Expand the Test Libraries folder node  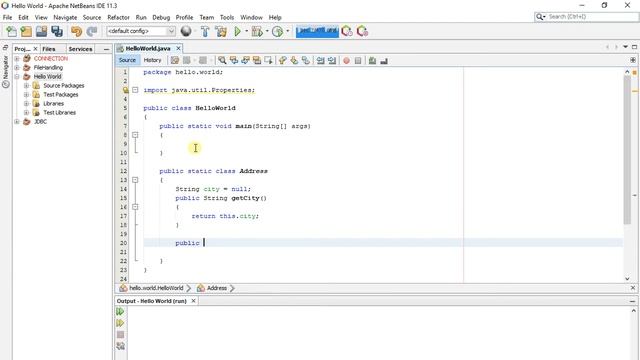click(x=26, y=112)
